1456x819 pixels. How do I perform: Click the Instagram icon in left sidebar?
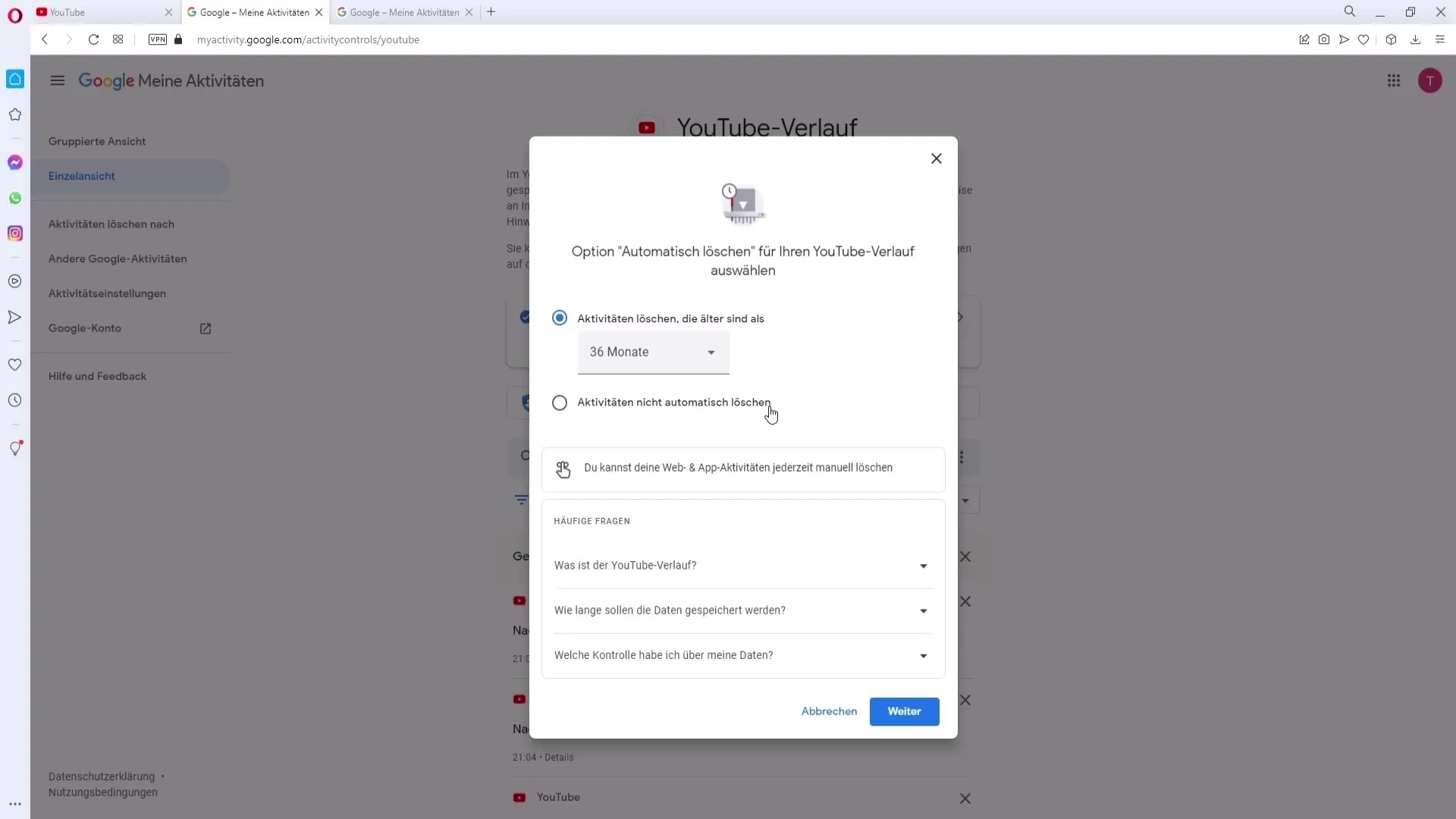pyautogui.click(x=14, y=234)
